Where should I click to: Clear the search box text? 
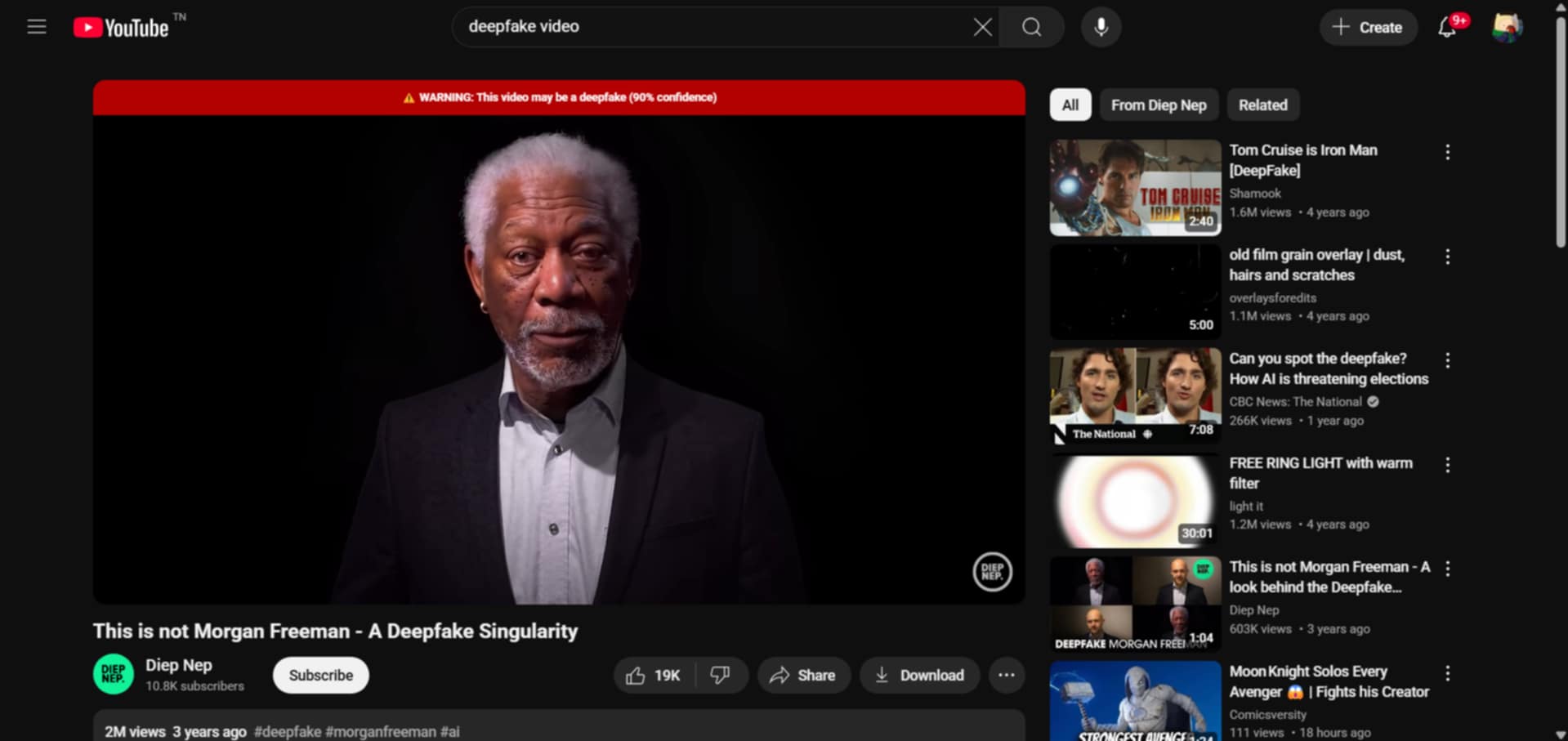pos(982,27)
